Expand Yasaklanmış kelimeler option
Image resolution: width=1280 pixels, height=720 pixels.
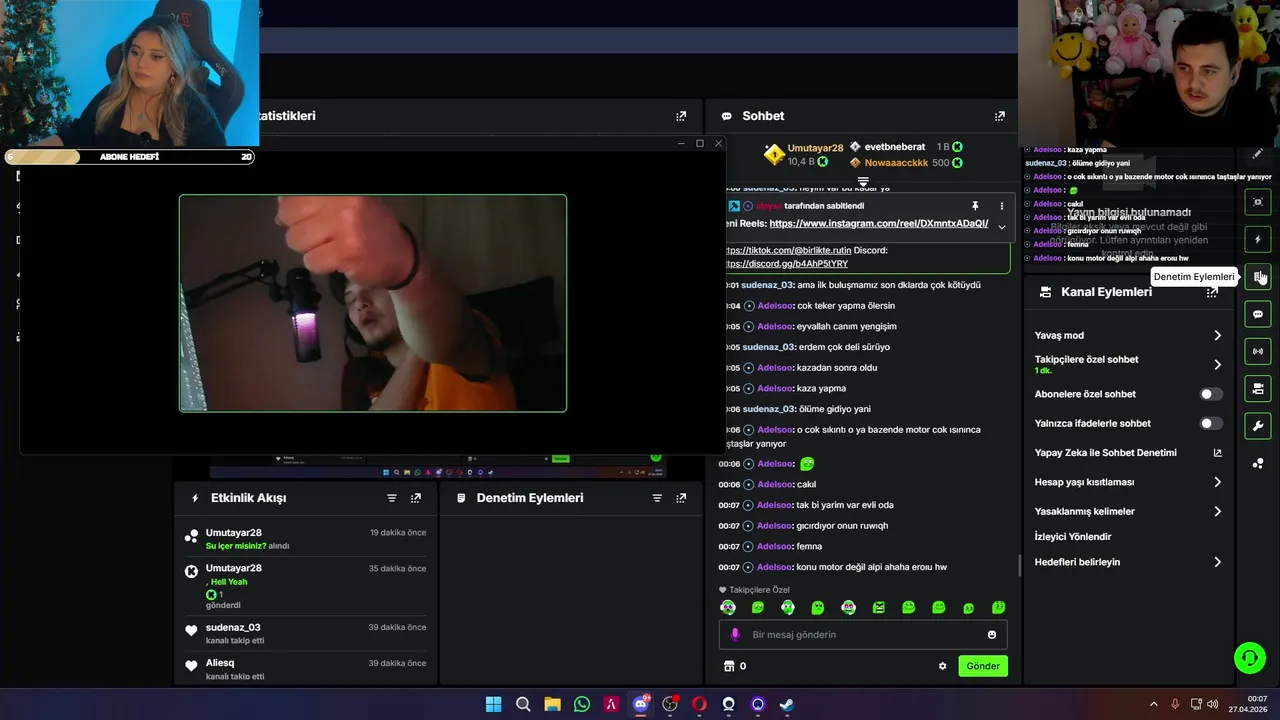point(1217,511)
